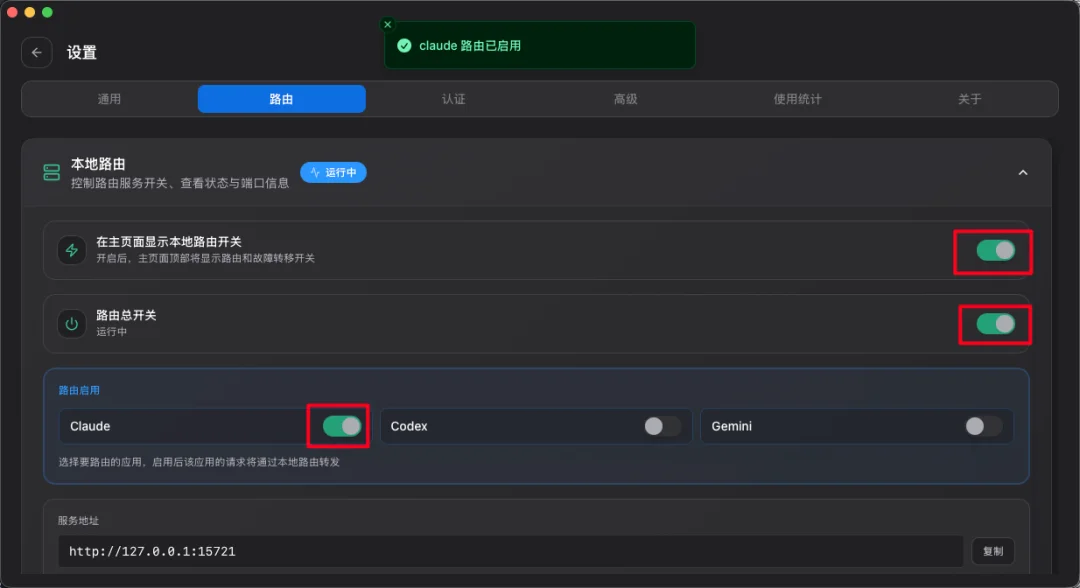Screen dimensions: 1080x588
Task: Dismiss the claude 路由已启用 notification
Action: tap(387, 24)
